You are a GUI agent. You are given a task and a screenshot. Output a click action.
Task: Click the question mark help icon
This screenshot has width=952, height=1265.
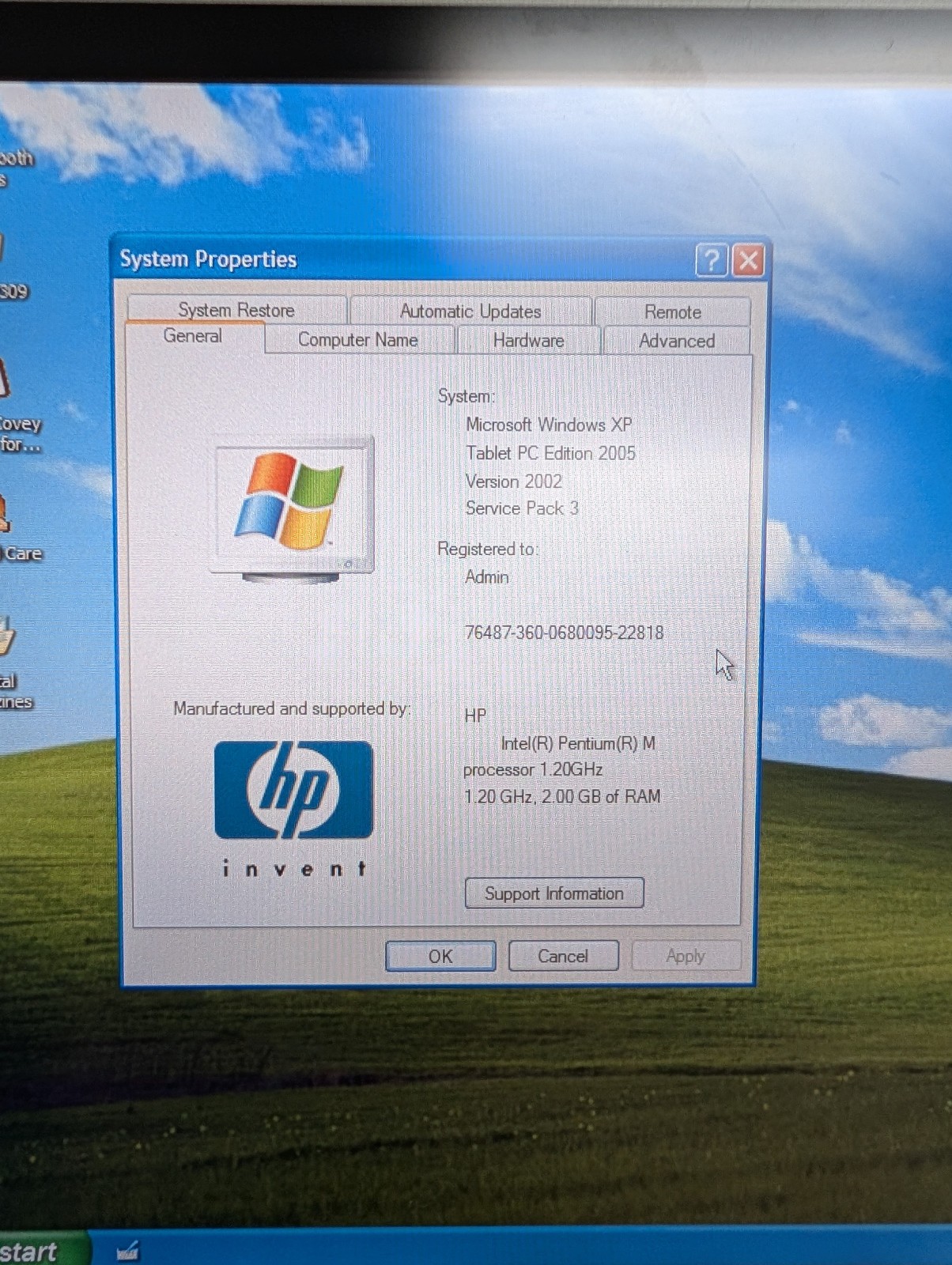coord(711,259)
